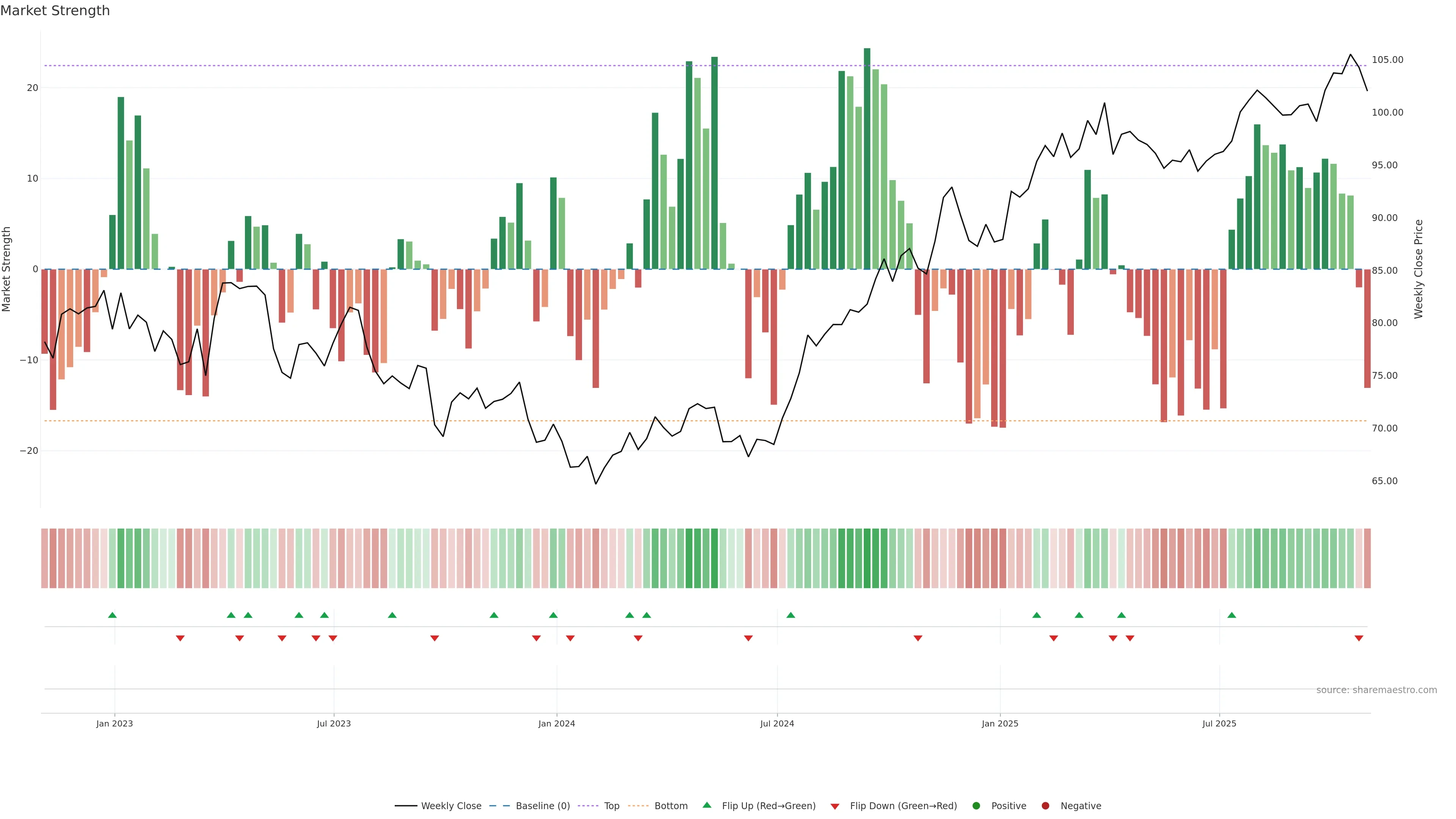
Task: Click the Weekly Close Price axis title
Action: [1418, 269]
